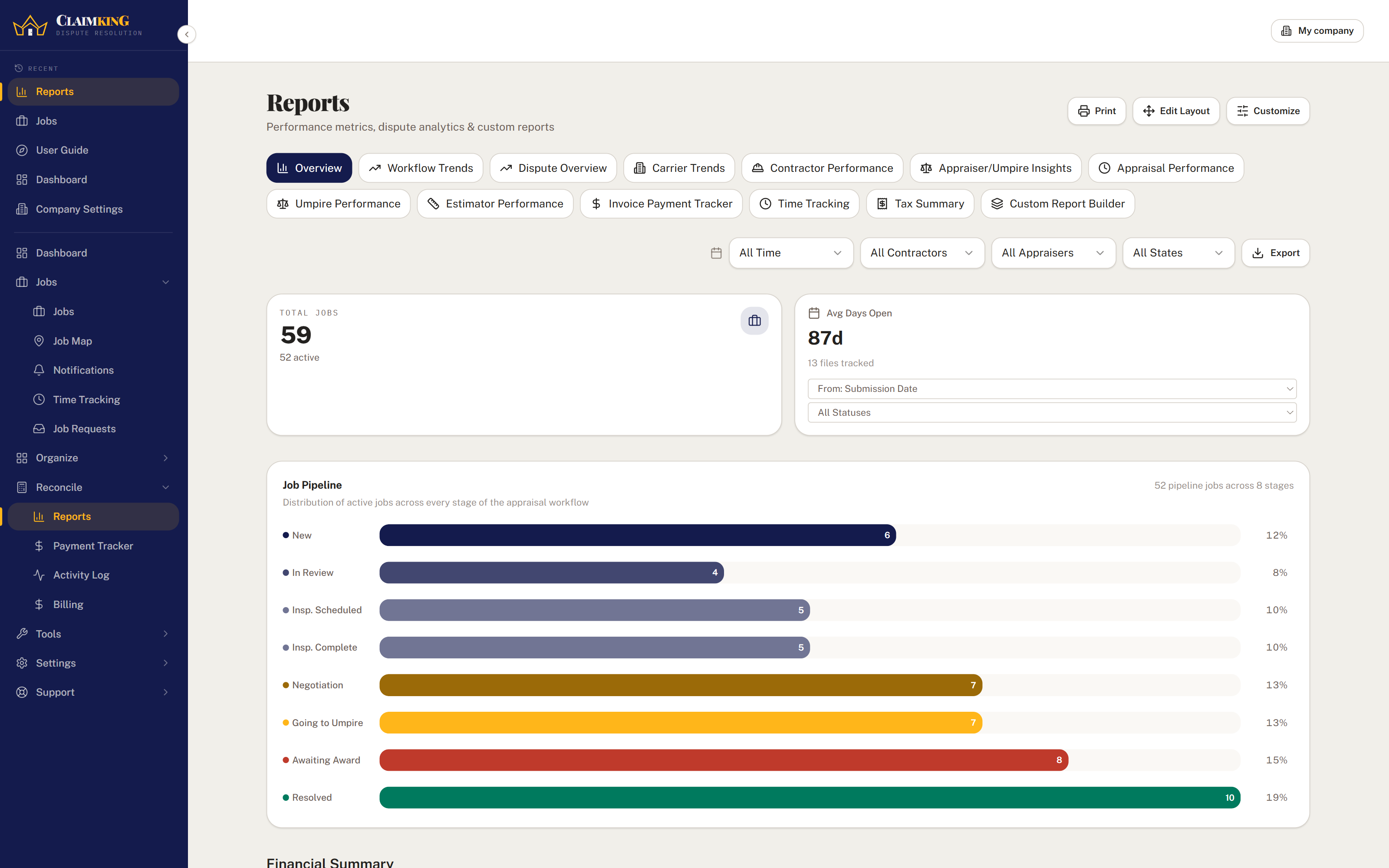Export the report data
This screenshot has width=1389, height=868.
1275,253
